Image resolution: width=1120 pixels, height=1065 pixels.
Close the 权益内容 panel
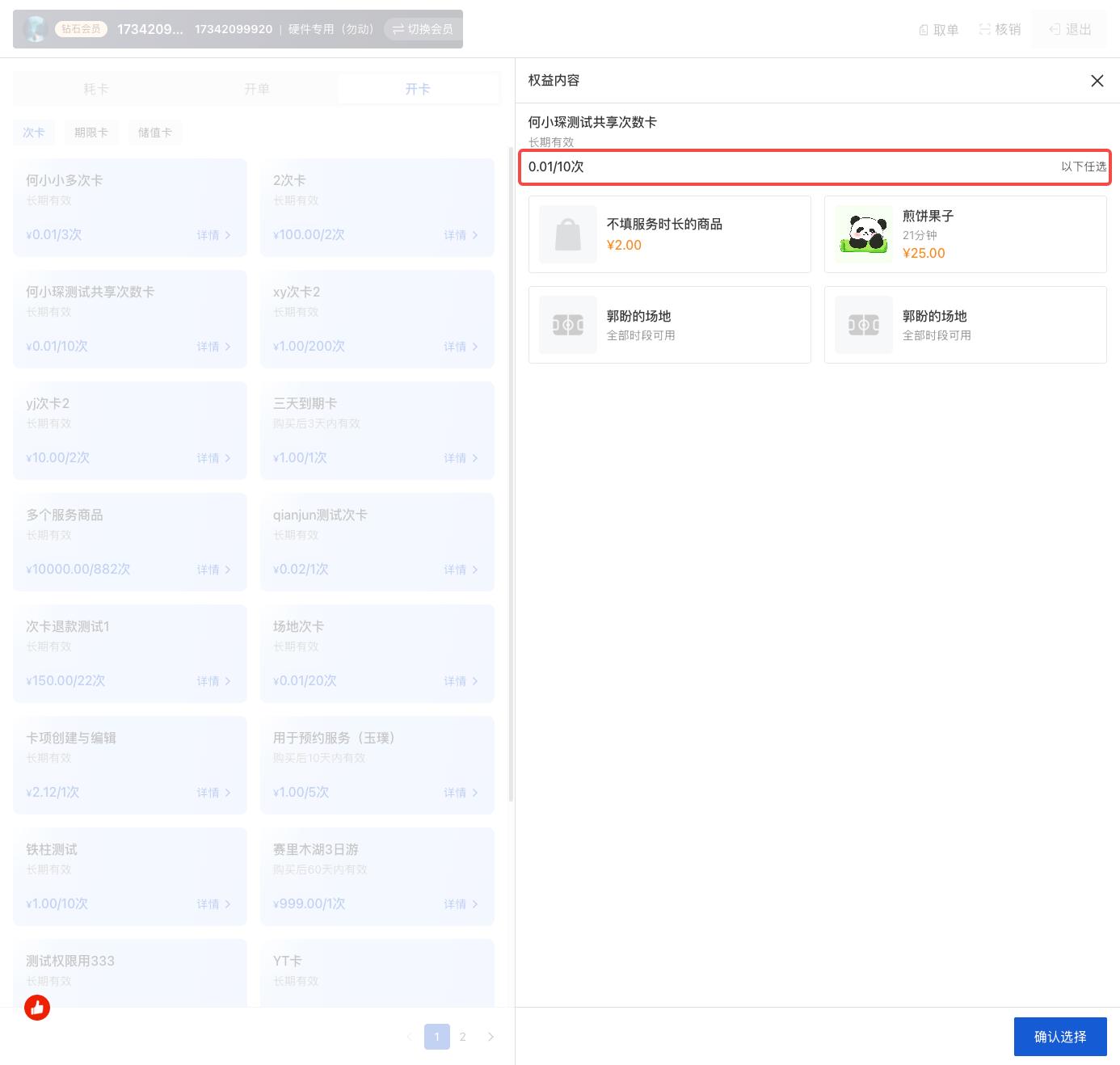(1097, 81)
